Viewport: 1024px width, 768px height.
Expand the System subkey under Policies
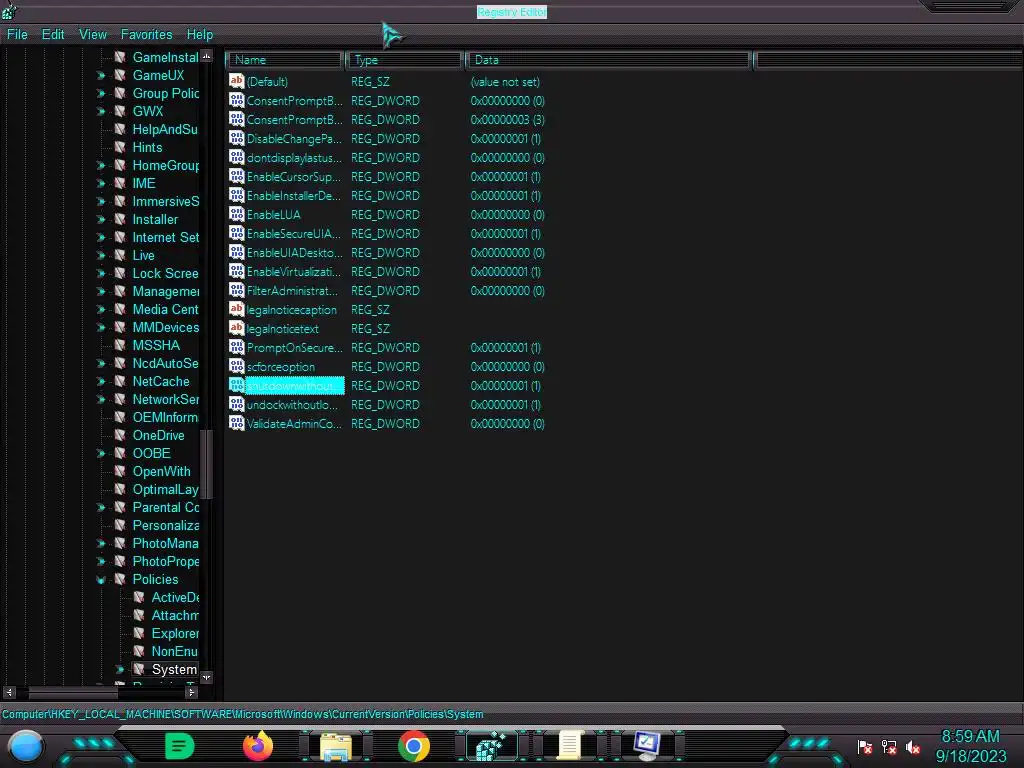120,669
